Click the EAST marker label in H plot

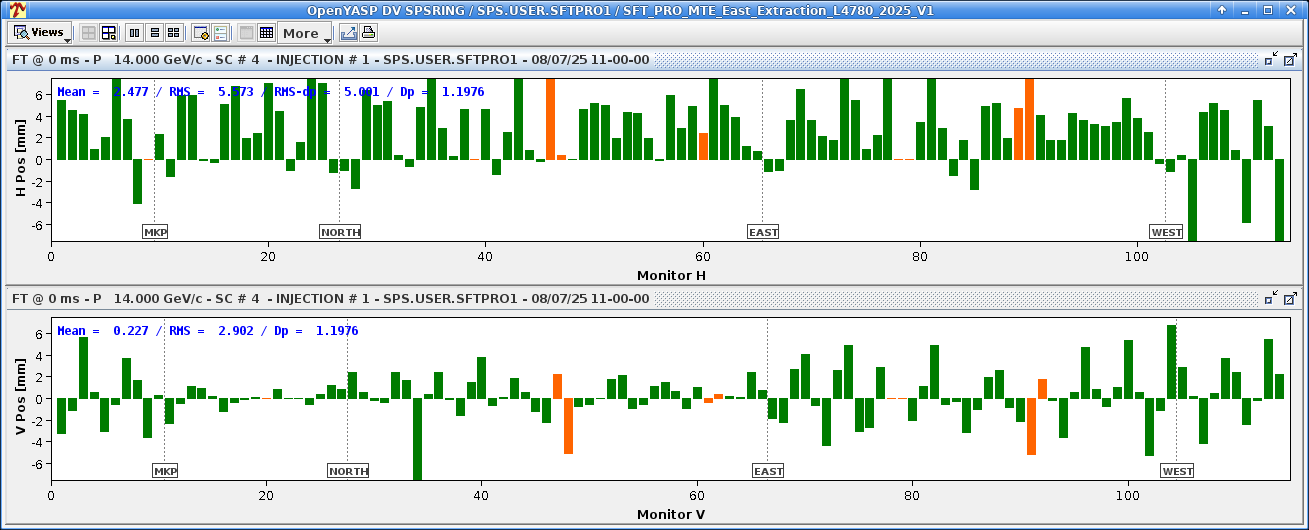pyautogui.click(x=763, y=232)
